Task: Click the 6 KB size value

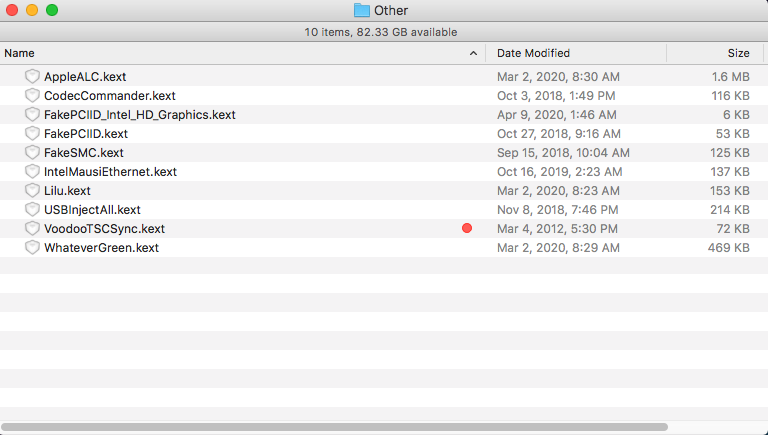Action: pyautogui.click(x=736, y=115)
